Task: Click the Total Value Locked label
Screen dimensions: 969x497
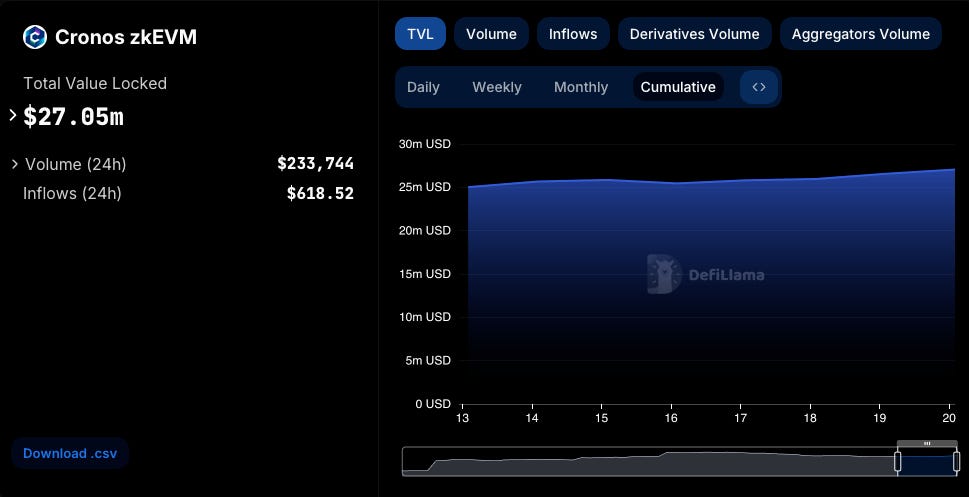Action: [x=95, y=83]
